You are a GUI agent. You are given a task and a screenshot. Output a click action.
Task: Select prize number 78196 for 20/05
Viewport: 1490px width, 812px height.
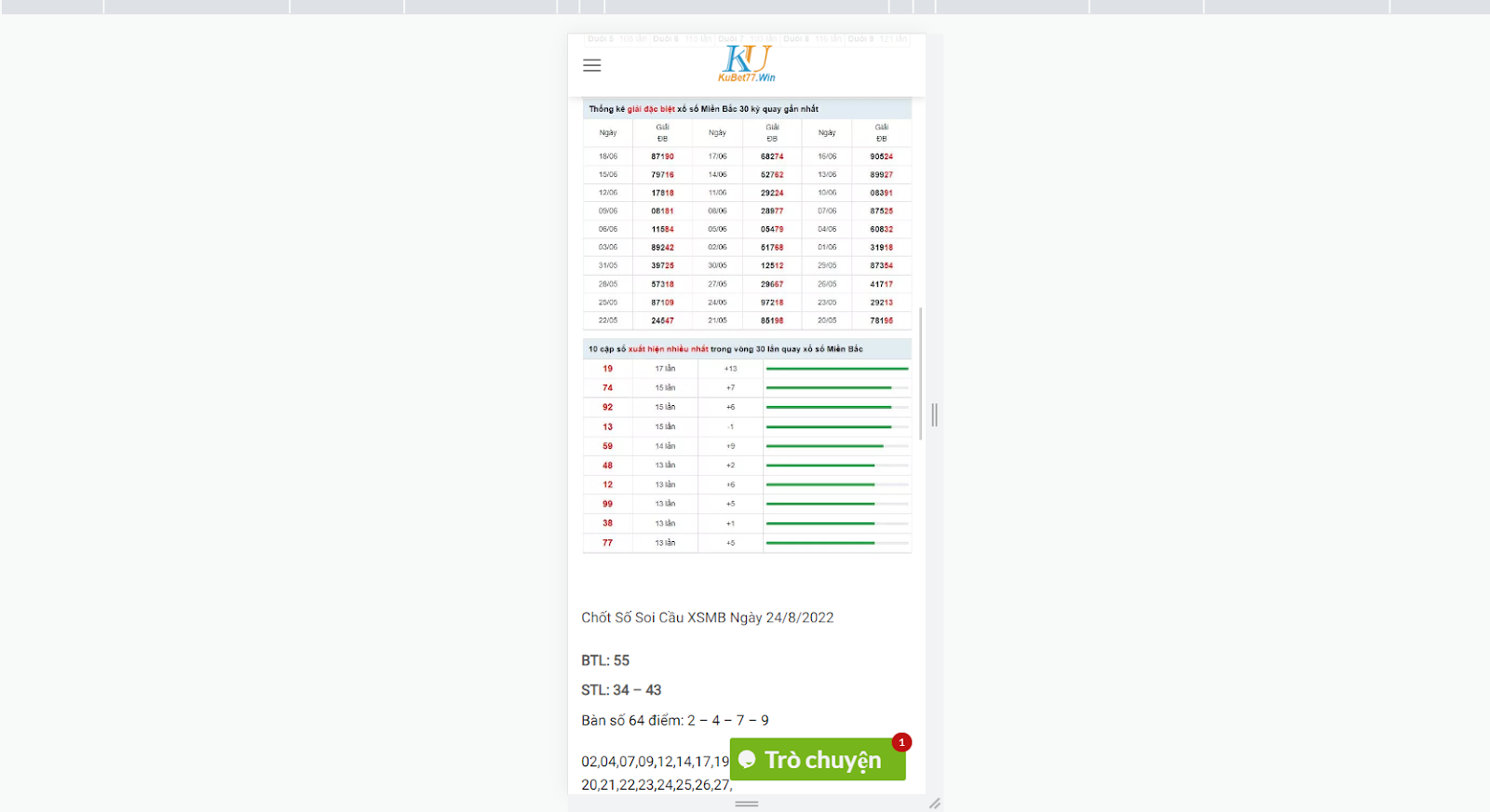coord(881,320)
